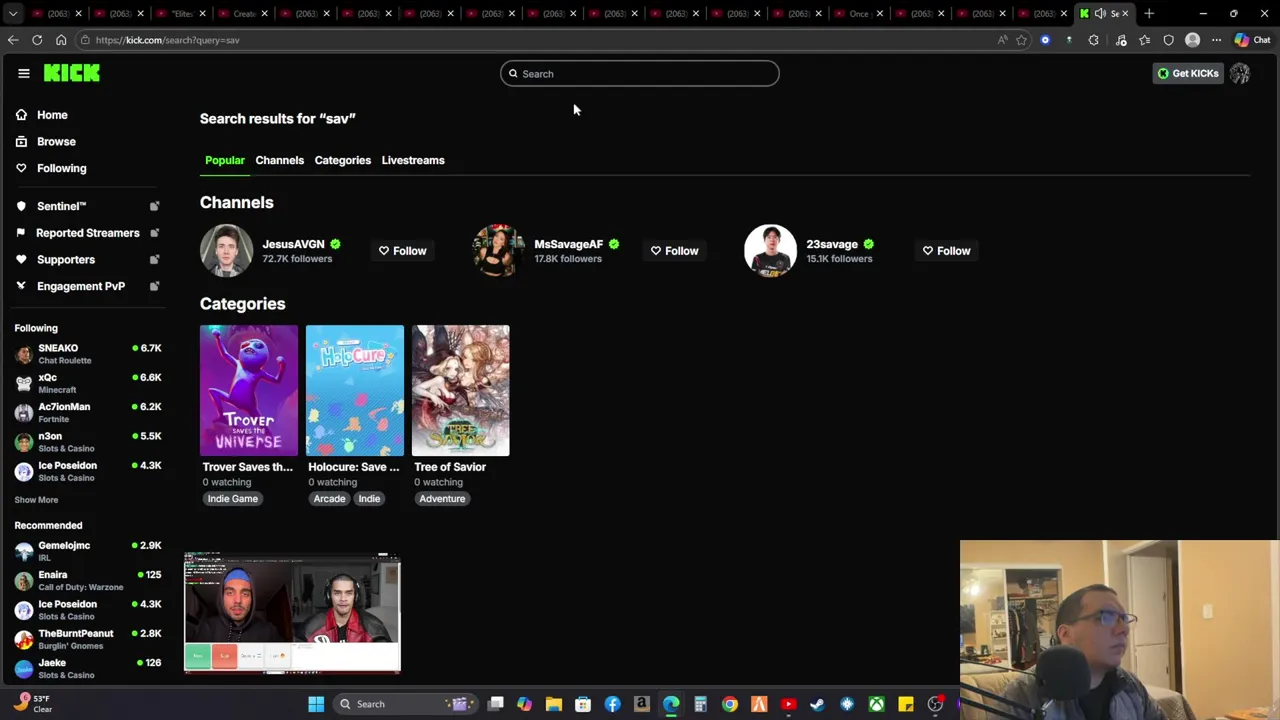The height and width of the screenshot is (720, 1280).
Task: Open the Home page from sidebar
Action: 52,115
